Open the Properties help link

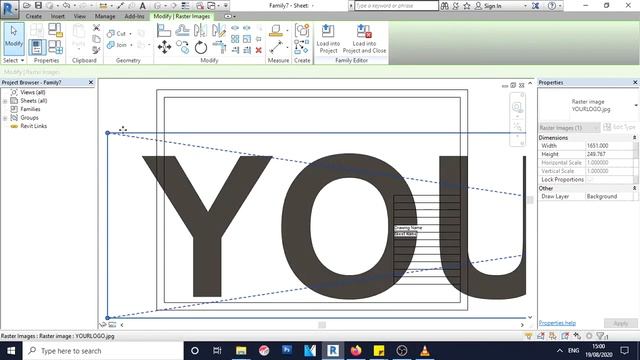[557, 323]
